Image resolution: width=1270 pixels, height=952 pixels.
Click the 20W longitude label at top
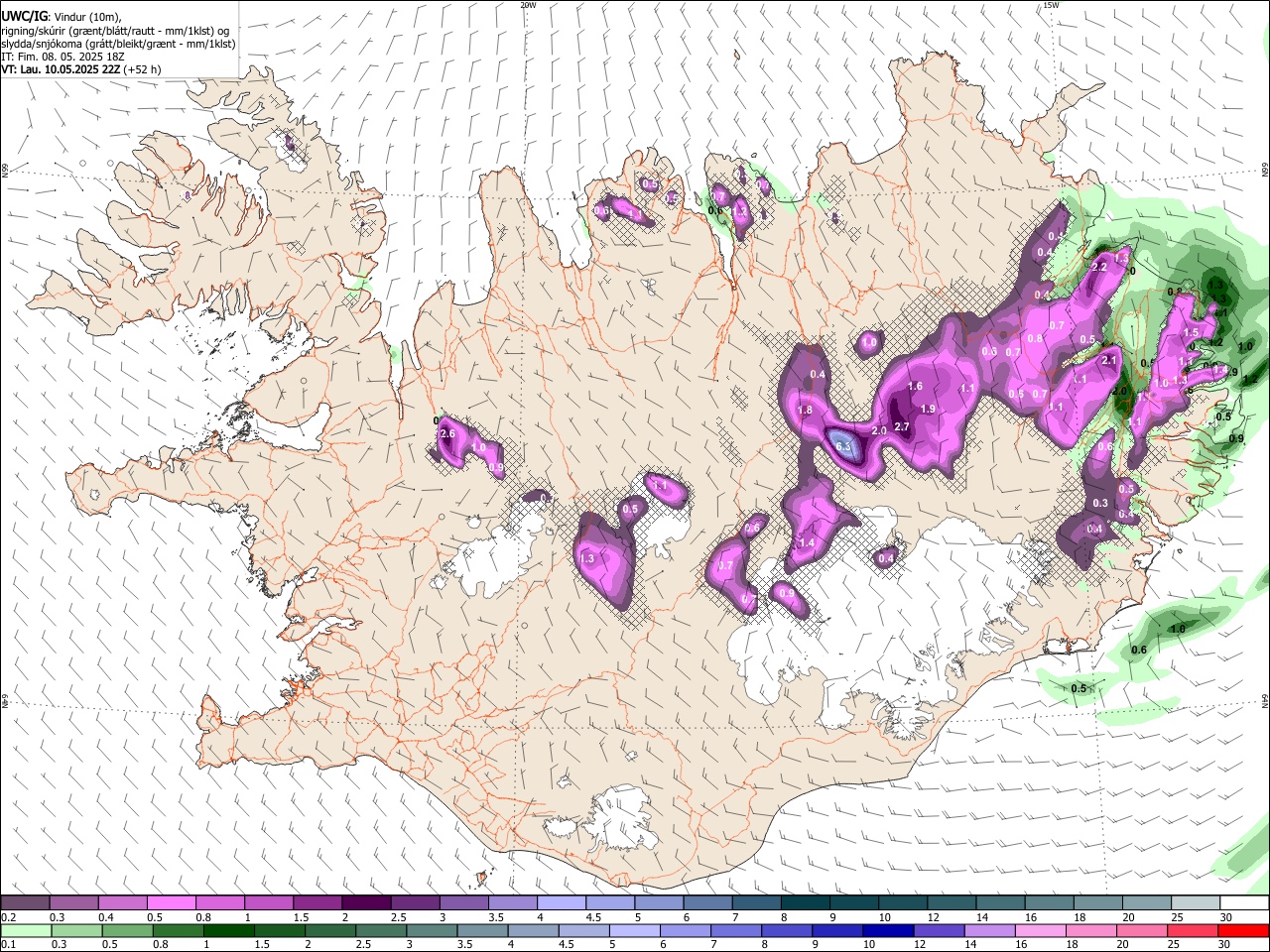(528, 5)
